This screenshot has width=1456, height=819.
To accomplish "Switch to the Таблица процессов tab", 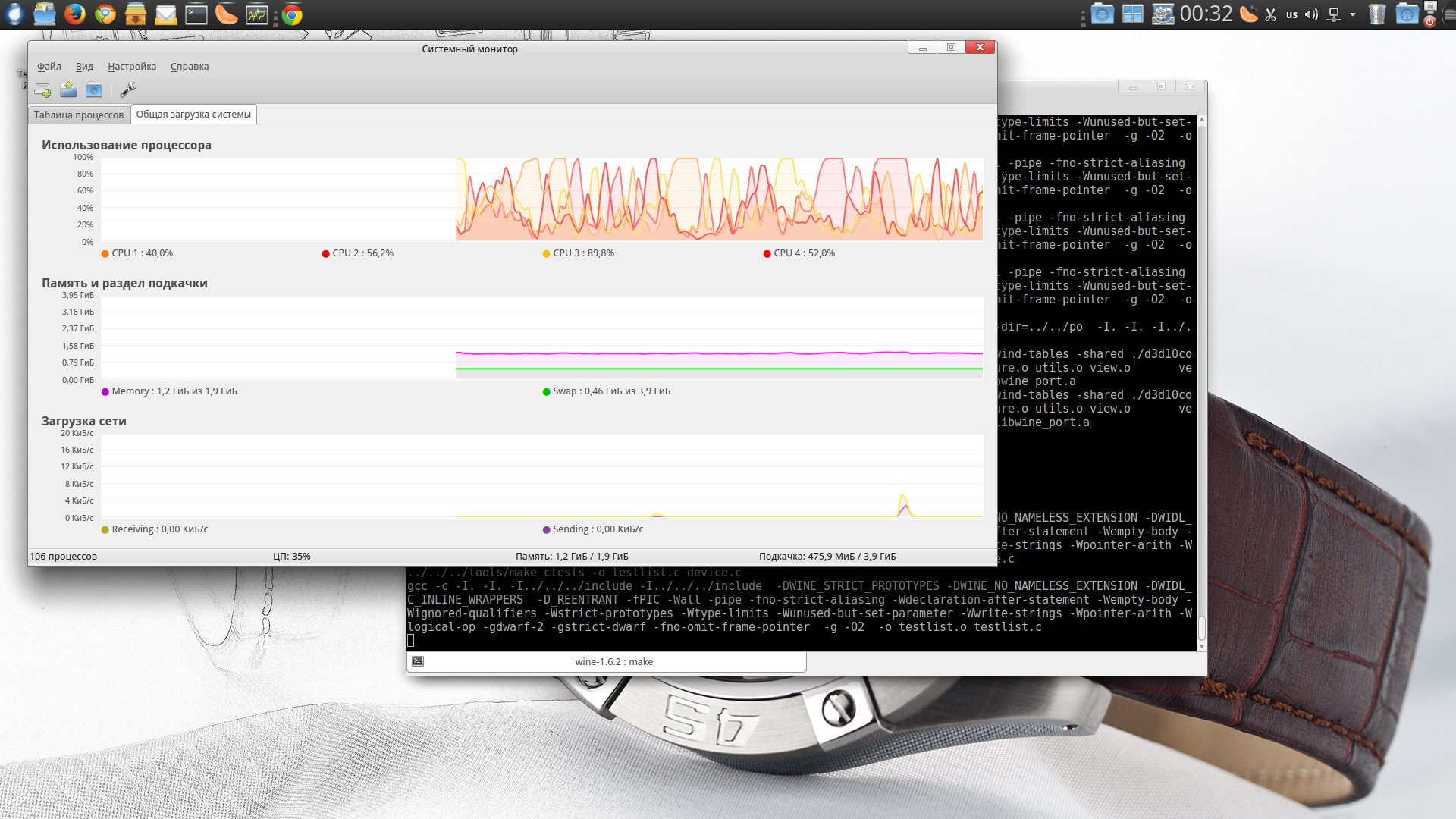I will click(78, 115).
